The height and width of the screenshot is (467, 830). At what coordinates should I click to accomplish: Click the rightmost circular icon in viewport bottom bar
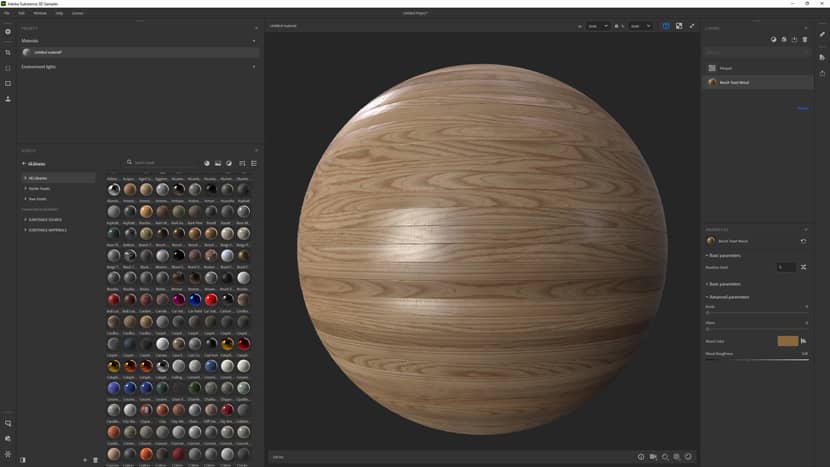pyautogui.click(x=688, y=457)
